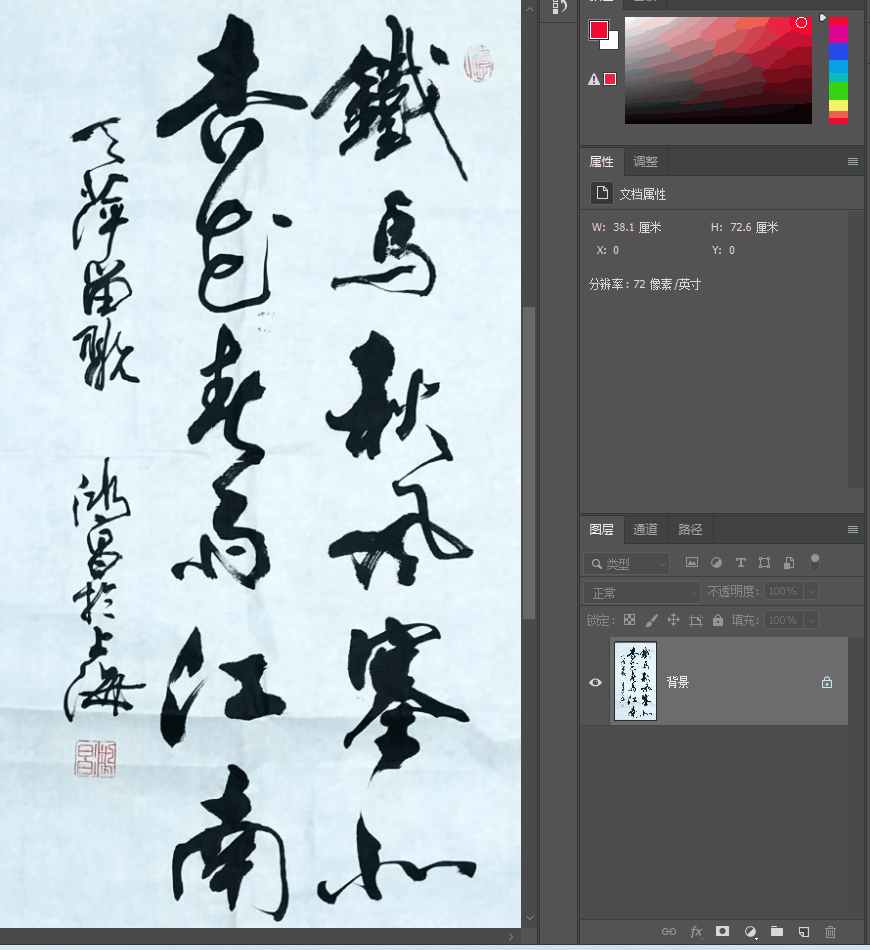Add a layer mask to the image
Viewport: 870px width, 950px height.
click(x=723, y=931)
